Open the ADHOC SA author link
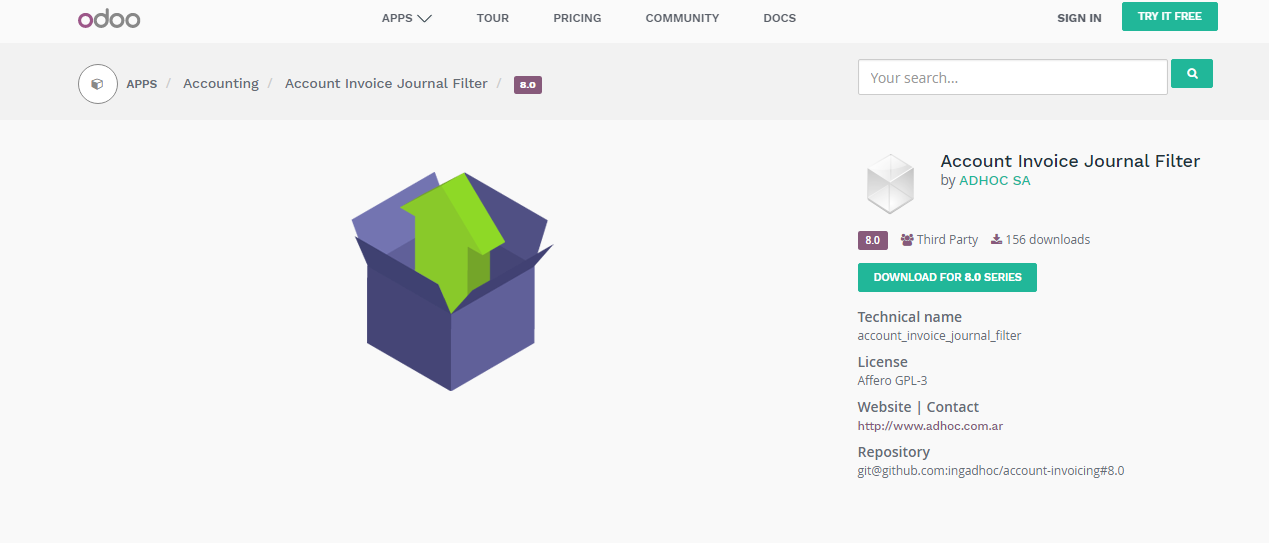Screen dimensions: 1269x543 click(994, 181)
